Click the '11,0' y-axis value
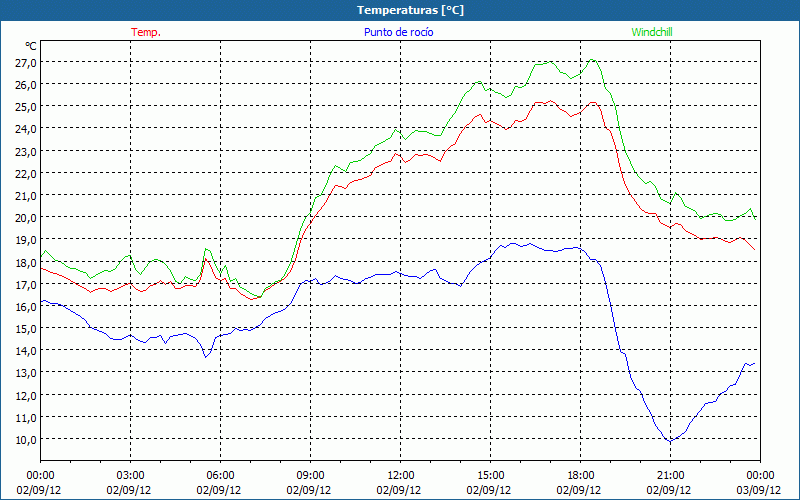Viewport: 800px width, 500px height. (x=26, y=417)
